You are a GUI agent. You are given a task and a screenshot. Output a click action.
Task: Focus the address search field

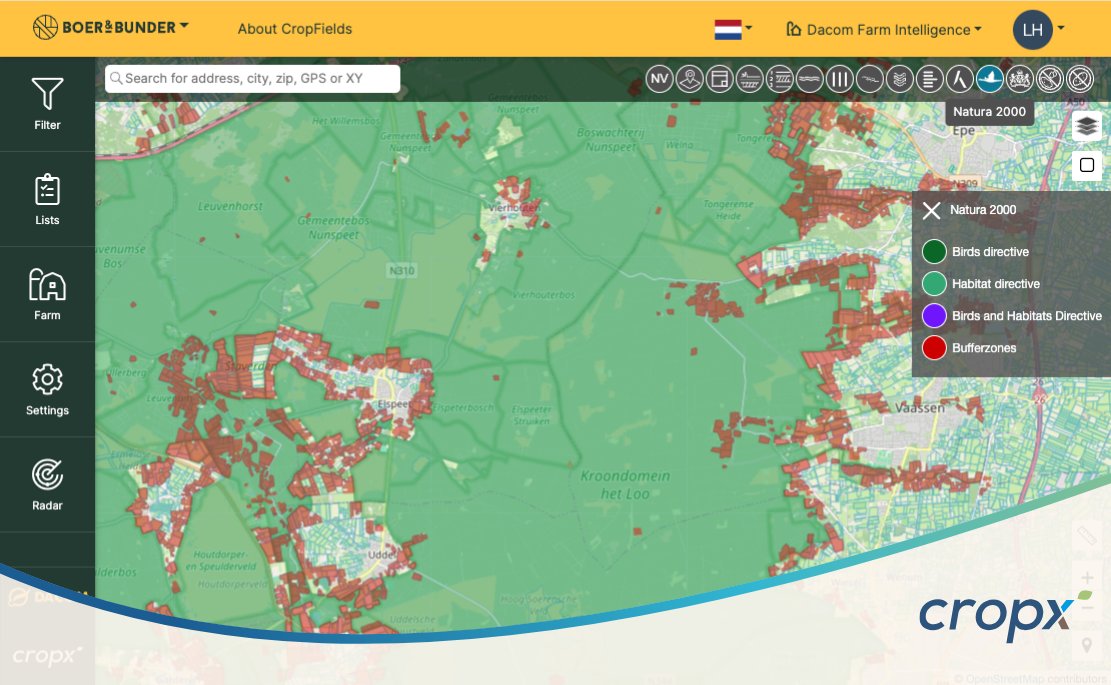252,79
